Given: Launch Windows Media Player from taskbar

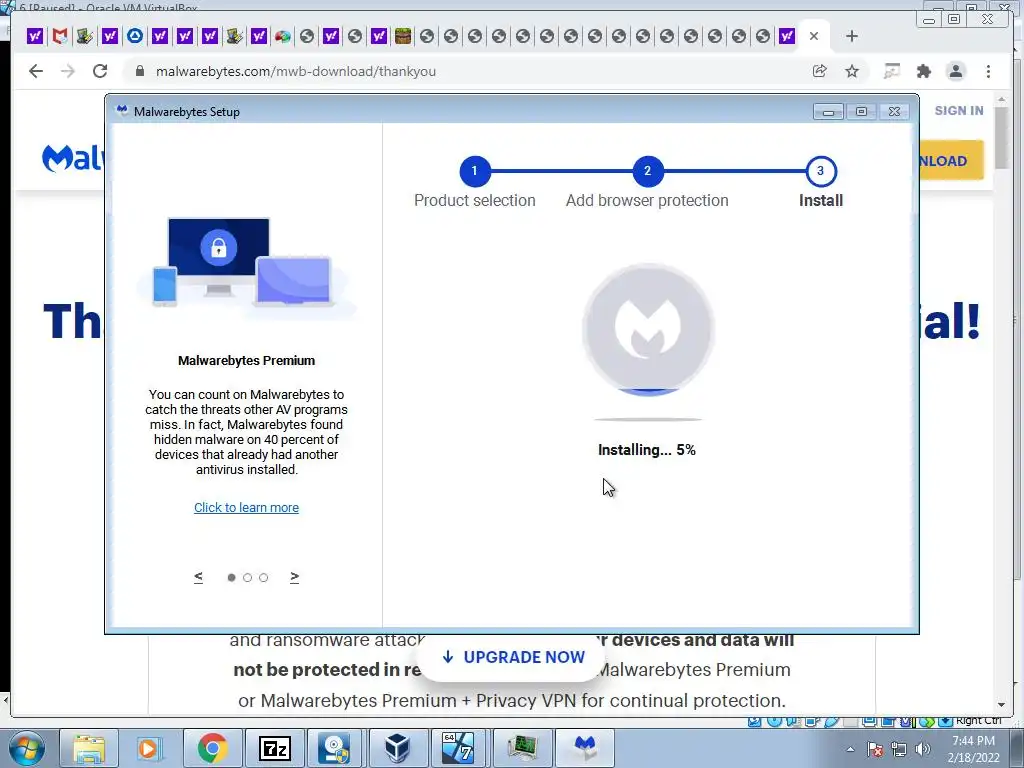Looking at the screenshot, I should tap(150, 748).
